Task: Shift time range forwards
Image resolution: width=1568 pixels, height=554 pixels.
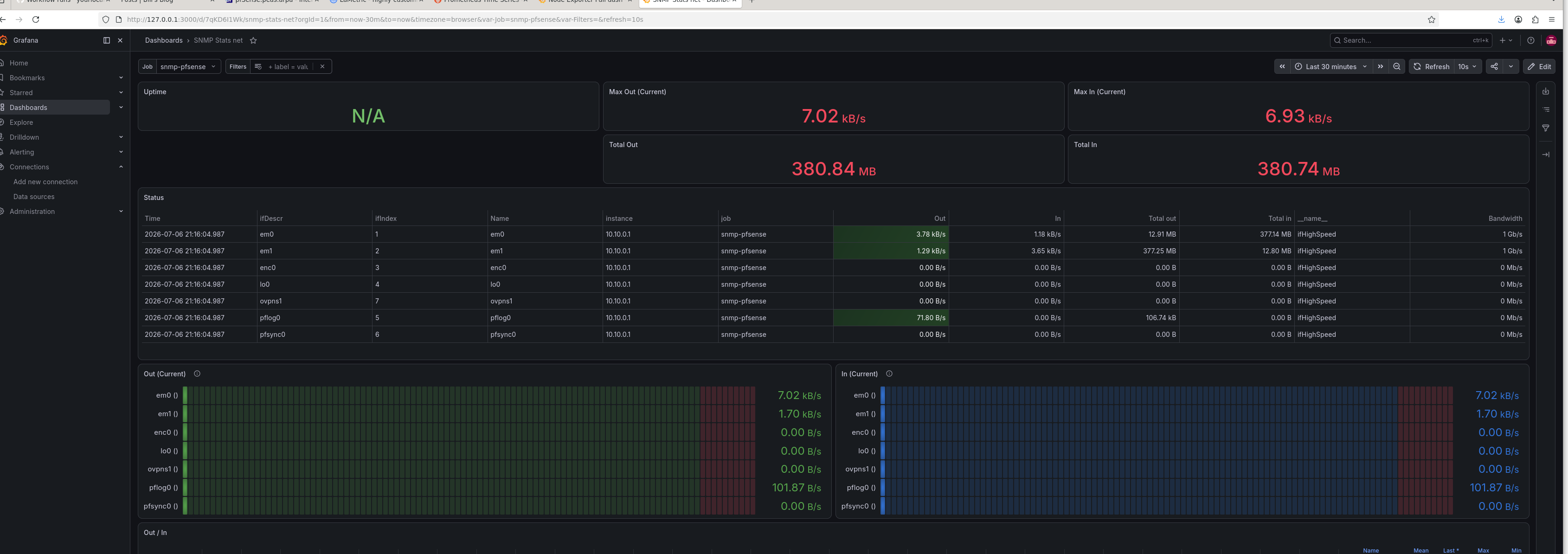Action: pyautogui.click(x=1381, y=66)
